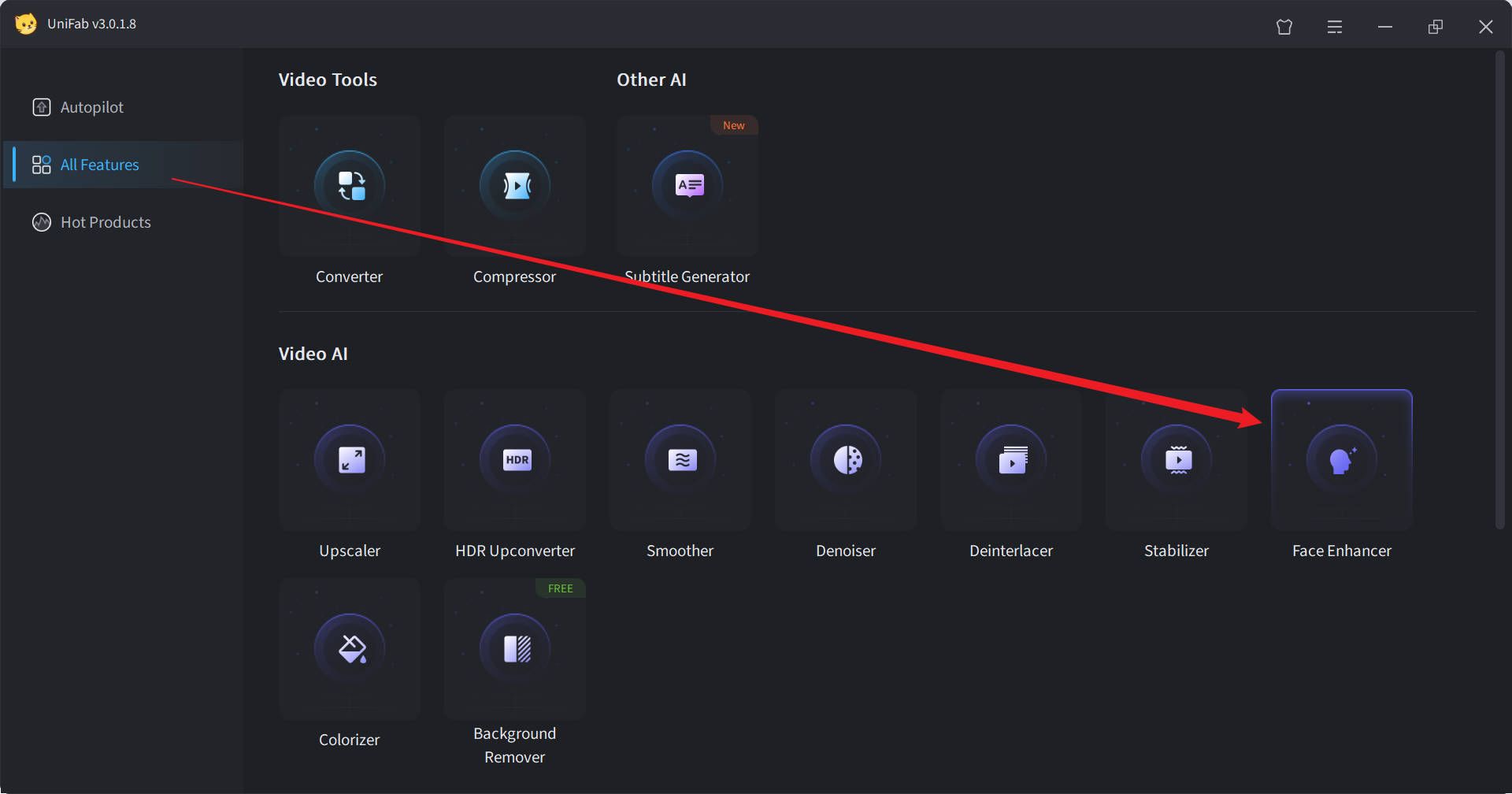Click the Subtitle Generator label
This screenshot has height=794, width=1512.
click(x=687, y=276)
